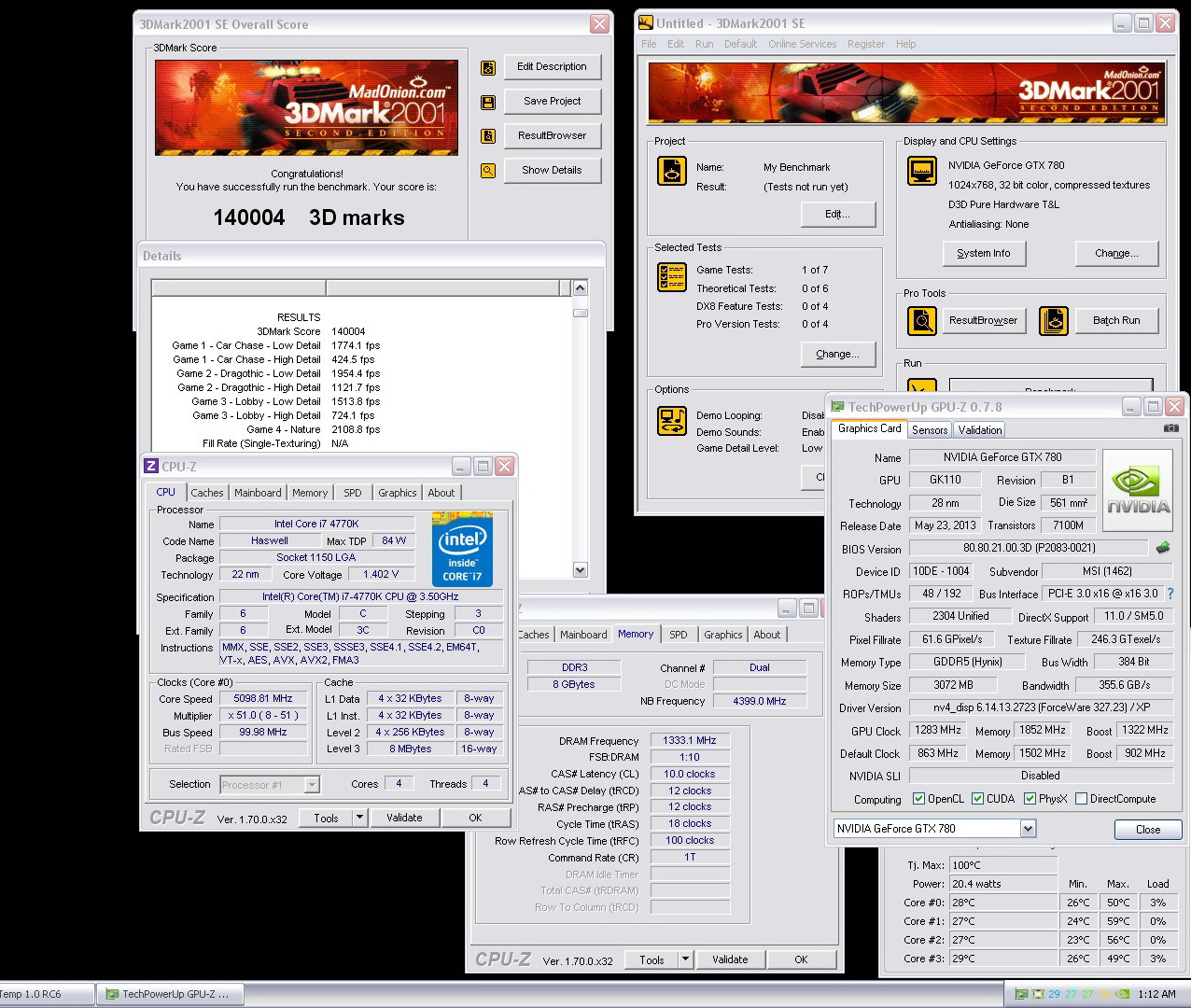Click the Edit... button in Project section

[838, 214]
